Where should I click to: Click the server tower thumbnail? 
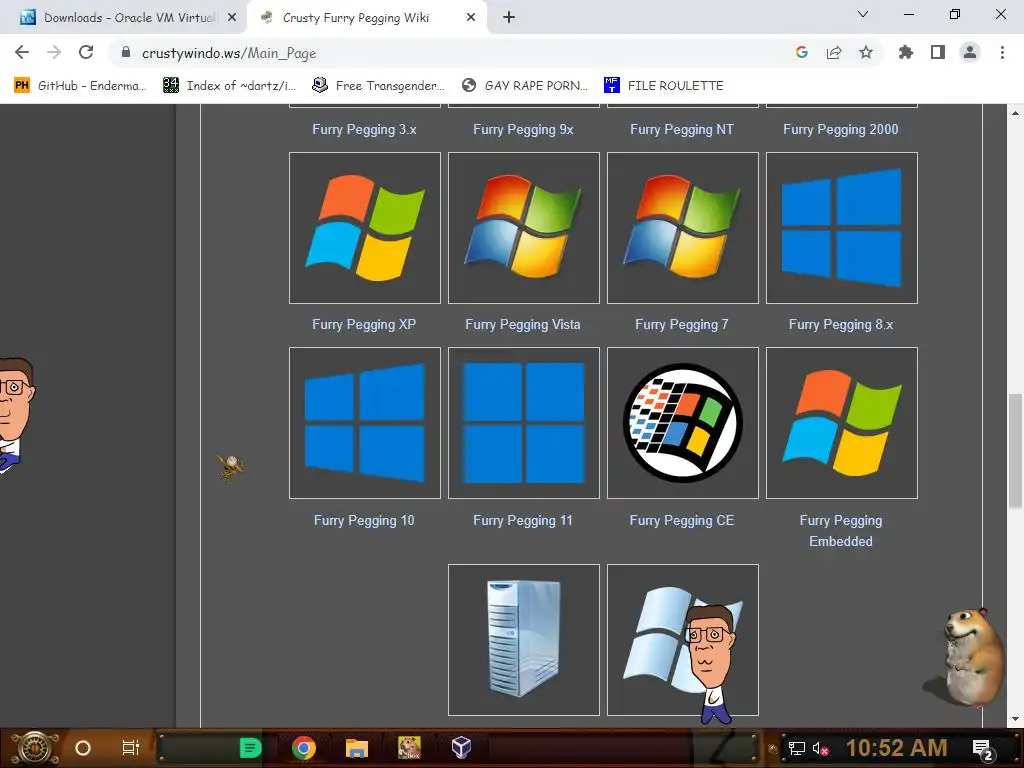click(x=524, y=640)
